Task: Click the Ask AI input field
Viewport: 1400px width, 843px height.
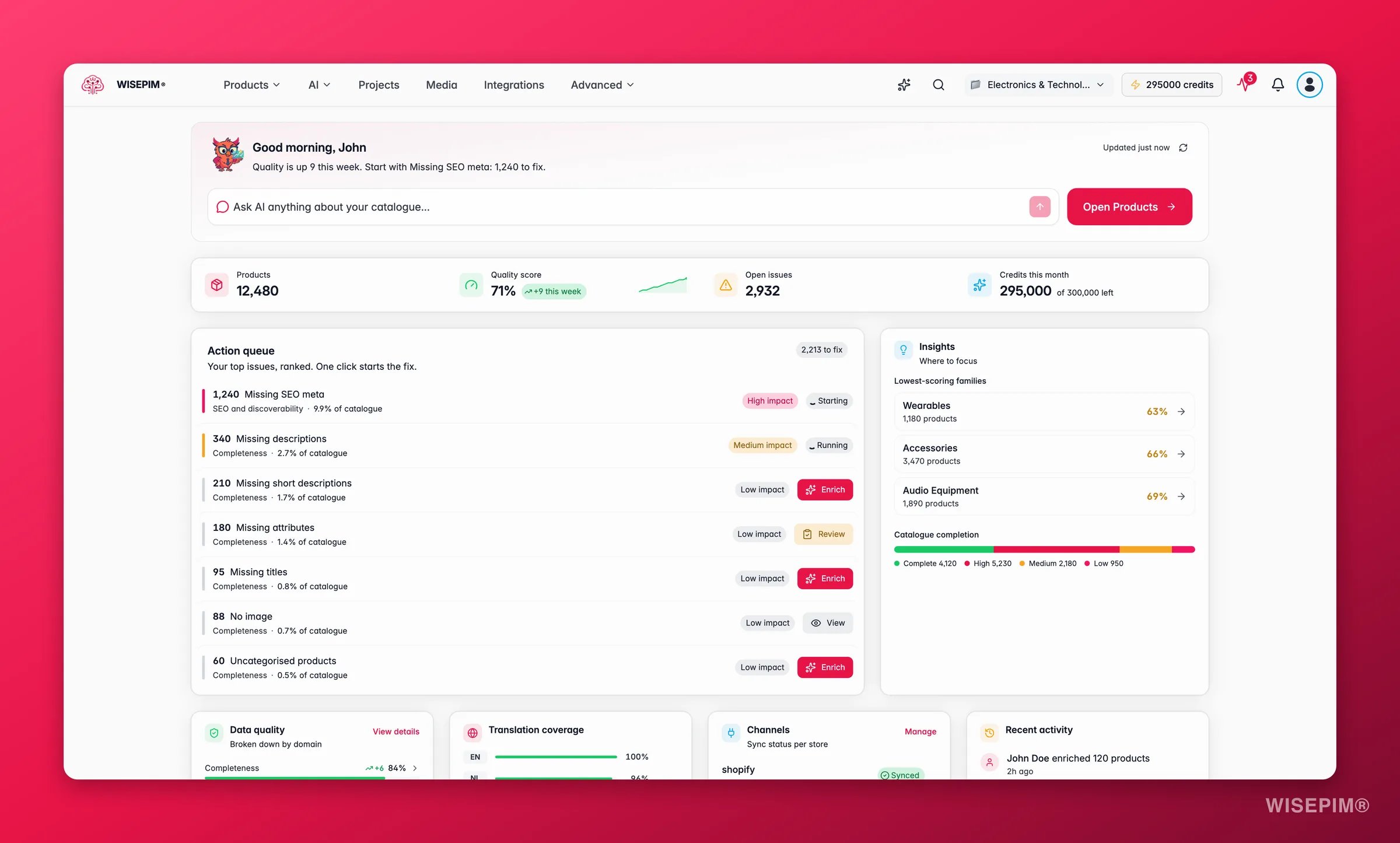Action: point(633,207)
